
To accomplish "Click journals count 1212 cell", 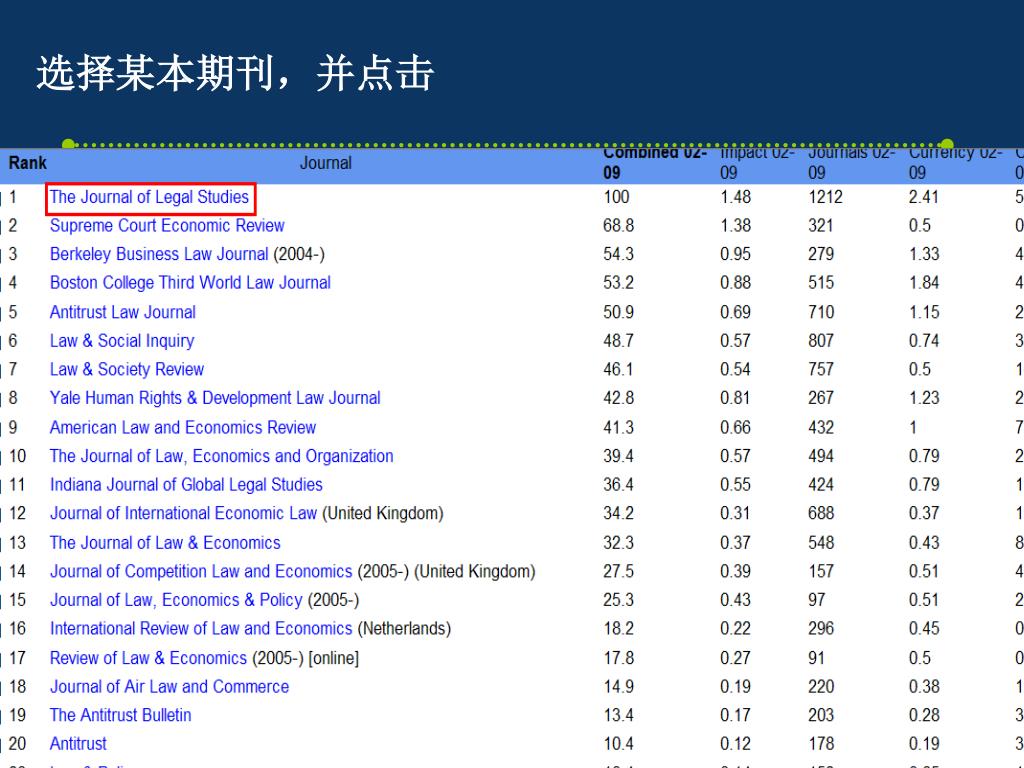I will click(825, 197).
